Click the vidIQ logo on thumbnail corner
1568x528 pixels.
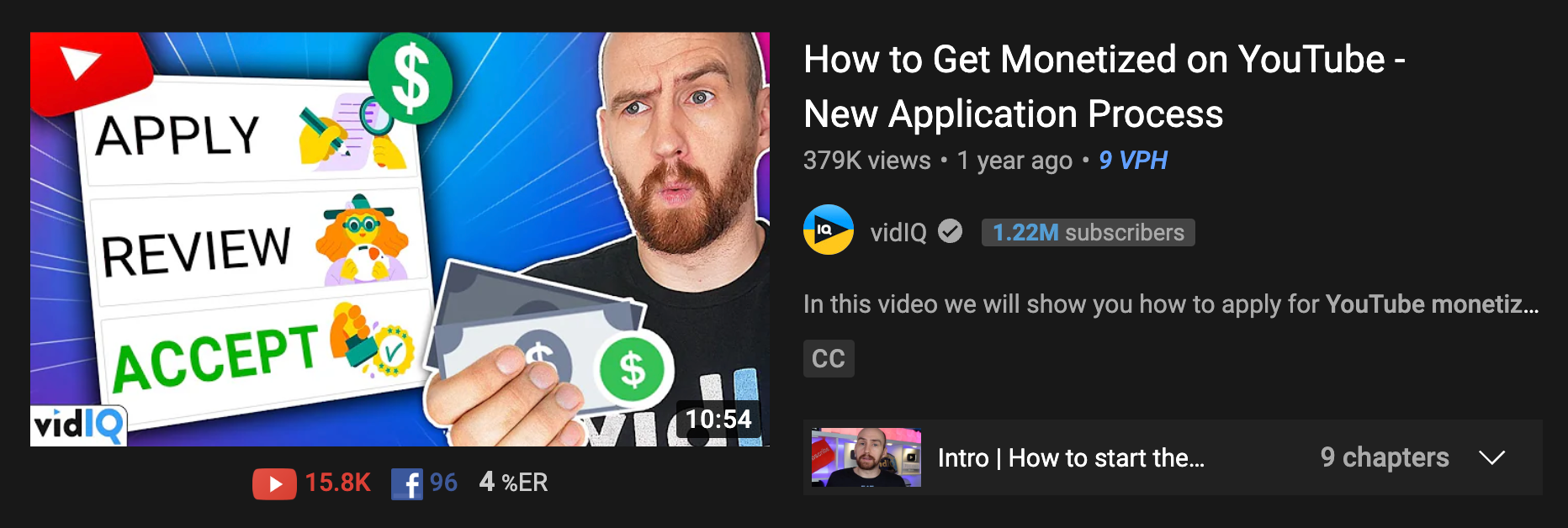click(x=78, y=425)
